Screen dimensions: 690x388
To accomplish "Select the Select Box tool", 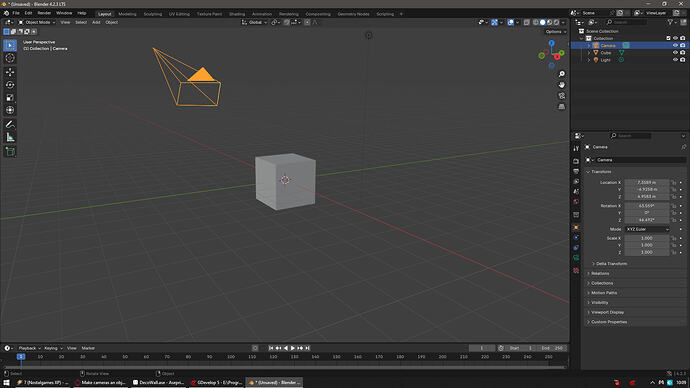I will 10,45.
